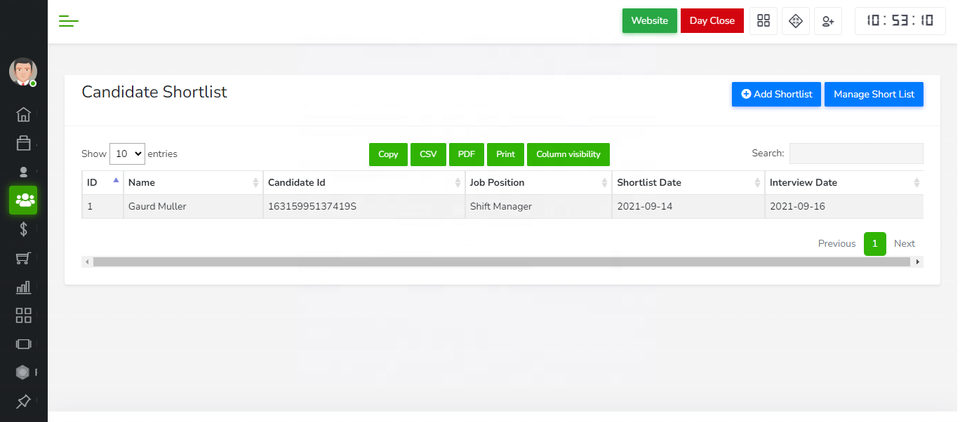Open the Column visibility options
Viewport: 960px width, 422px height.
[x=568, y=154]
